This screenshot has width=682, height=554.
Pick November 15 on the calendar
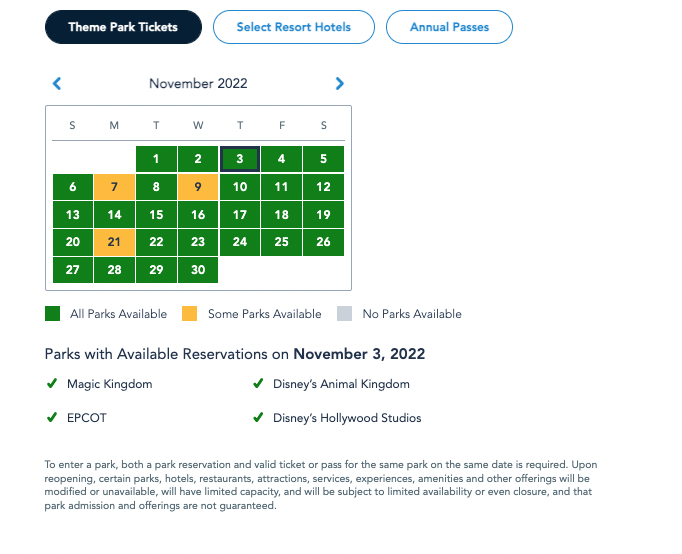156,215
